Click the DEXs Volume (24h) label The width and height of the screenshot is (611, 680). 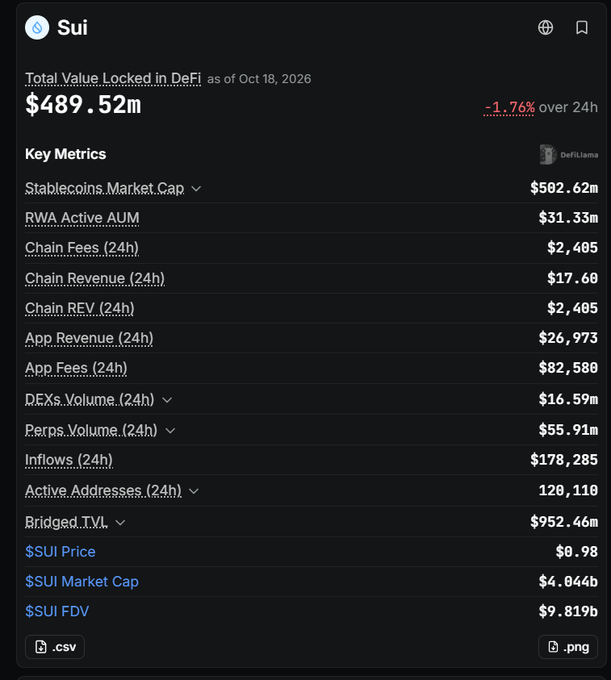(89, 399)
